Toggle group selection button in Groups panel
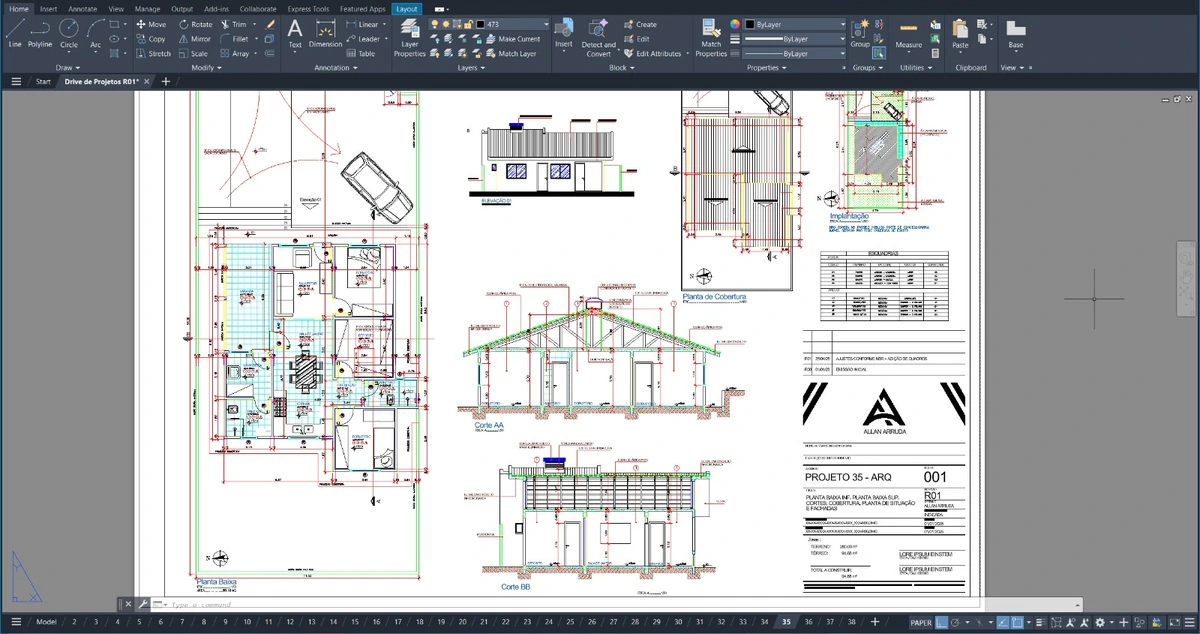The image size is (1200, 634). 878,54
